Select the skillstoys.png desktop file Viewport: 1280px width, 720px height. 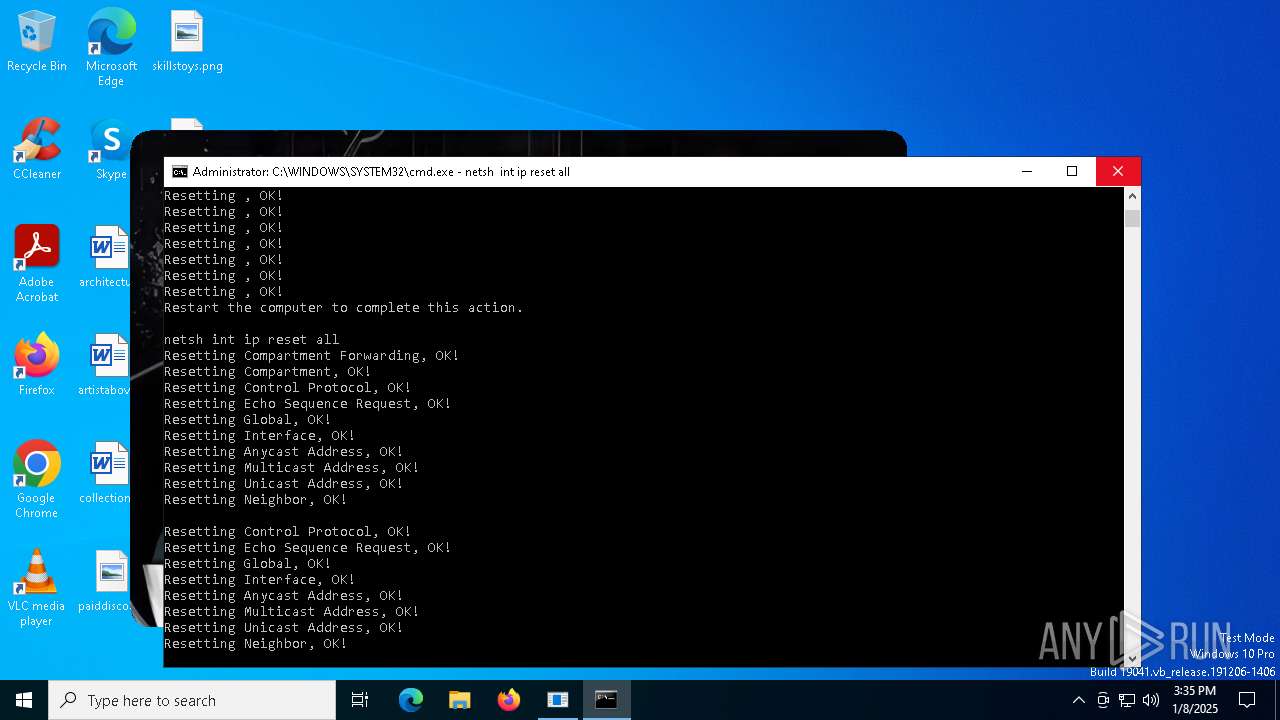[x=187, y=42]
